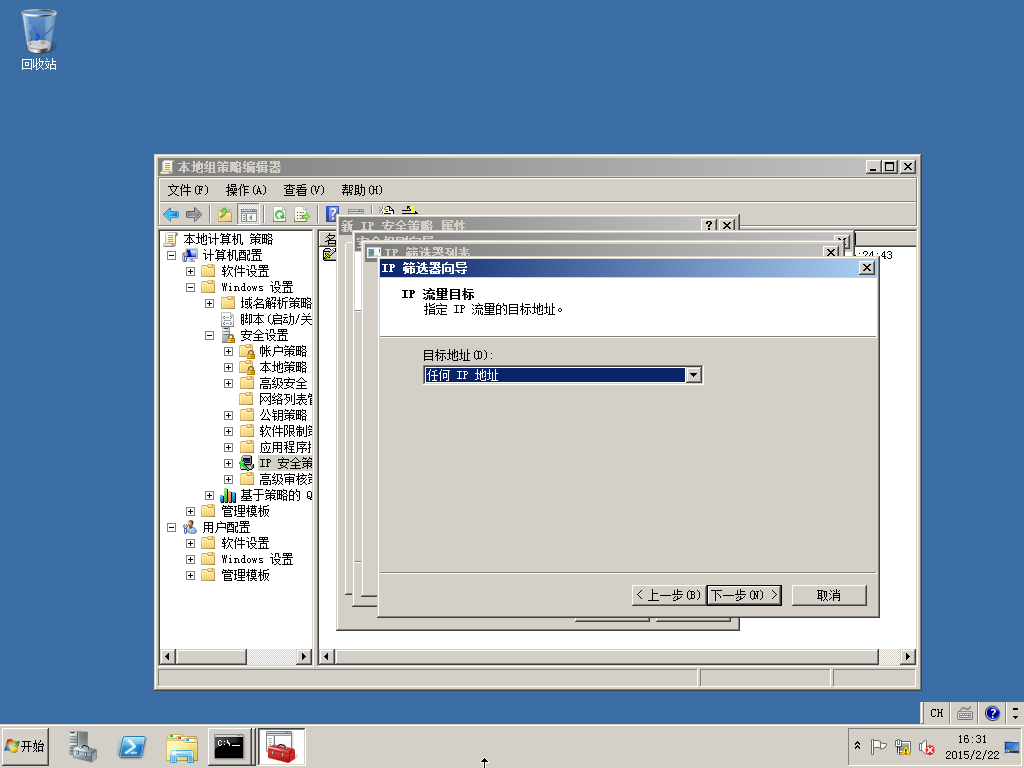Click the Forward arrow in Group Policy Editor toolbar

coord(194,214)
